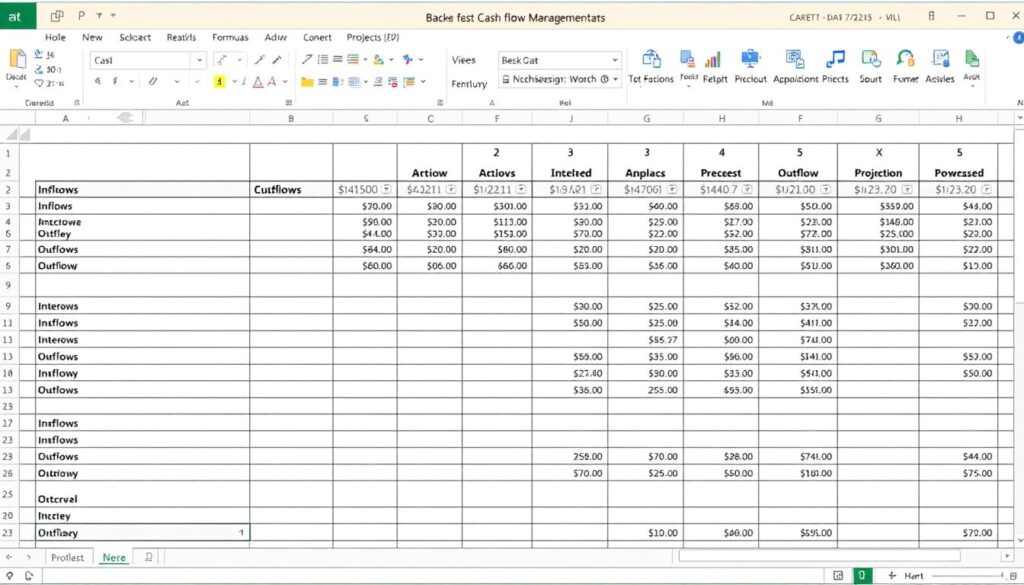
Task: Click the Fumer ribbon icon
Action: point(904,58)
